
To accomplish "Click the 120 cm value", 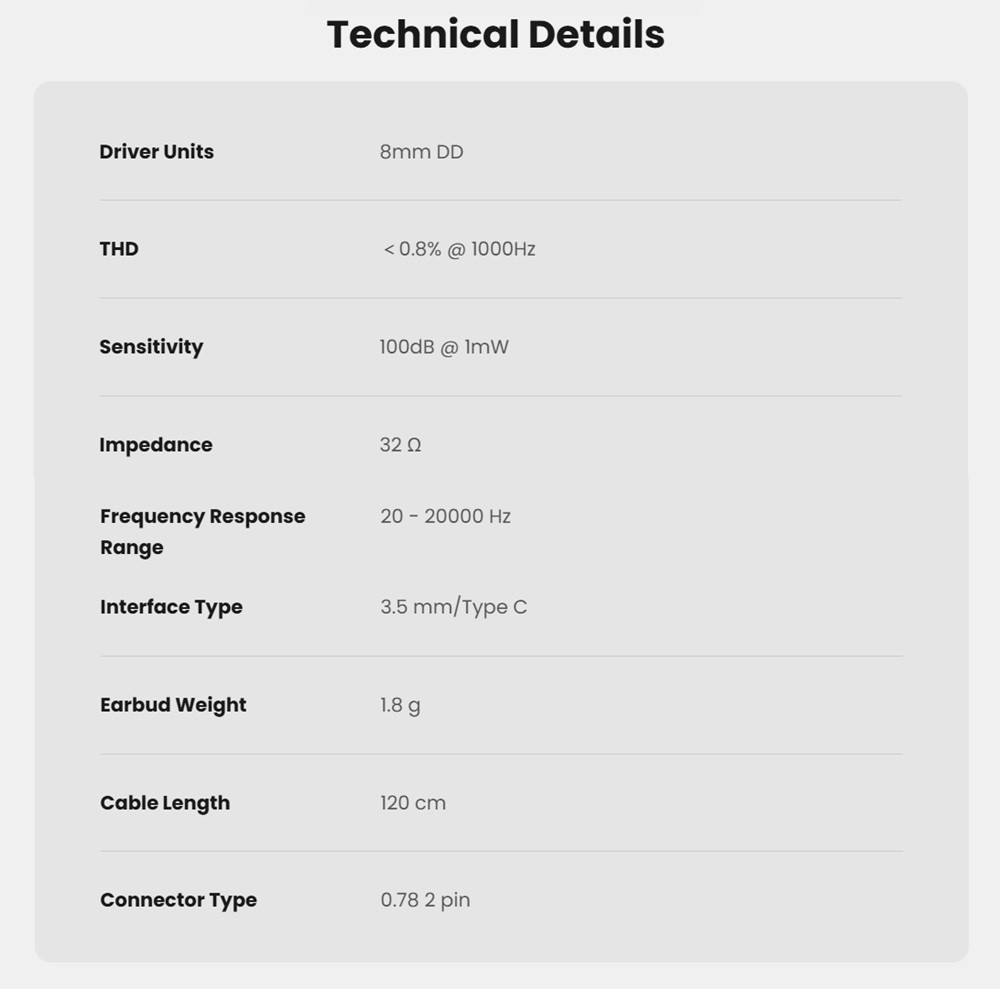I will click(x=413, y=803).
